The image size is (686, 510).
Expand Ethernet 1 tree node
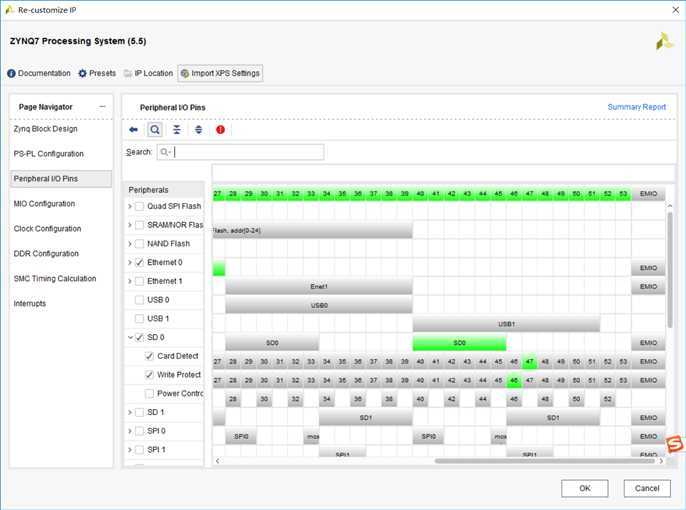(x=130, y=281)
